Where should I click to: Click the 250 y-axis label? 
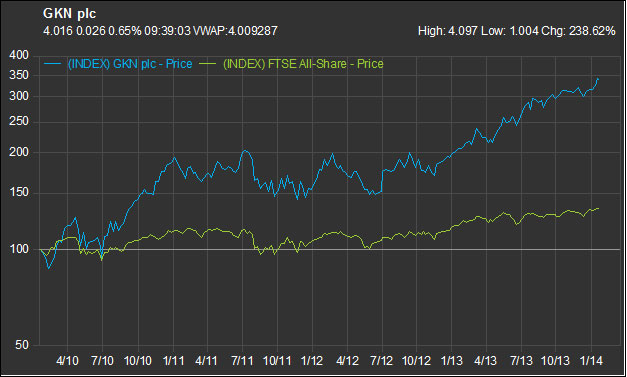point(19,121)
